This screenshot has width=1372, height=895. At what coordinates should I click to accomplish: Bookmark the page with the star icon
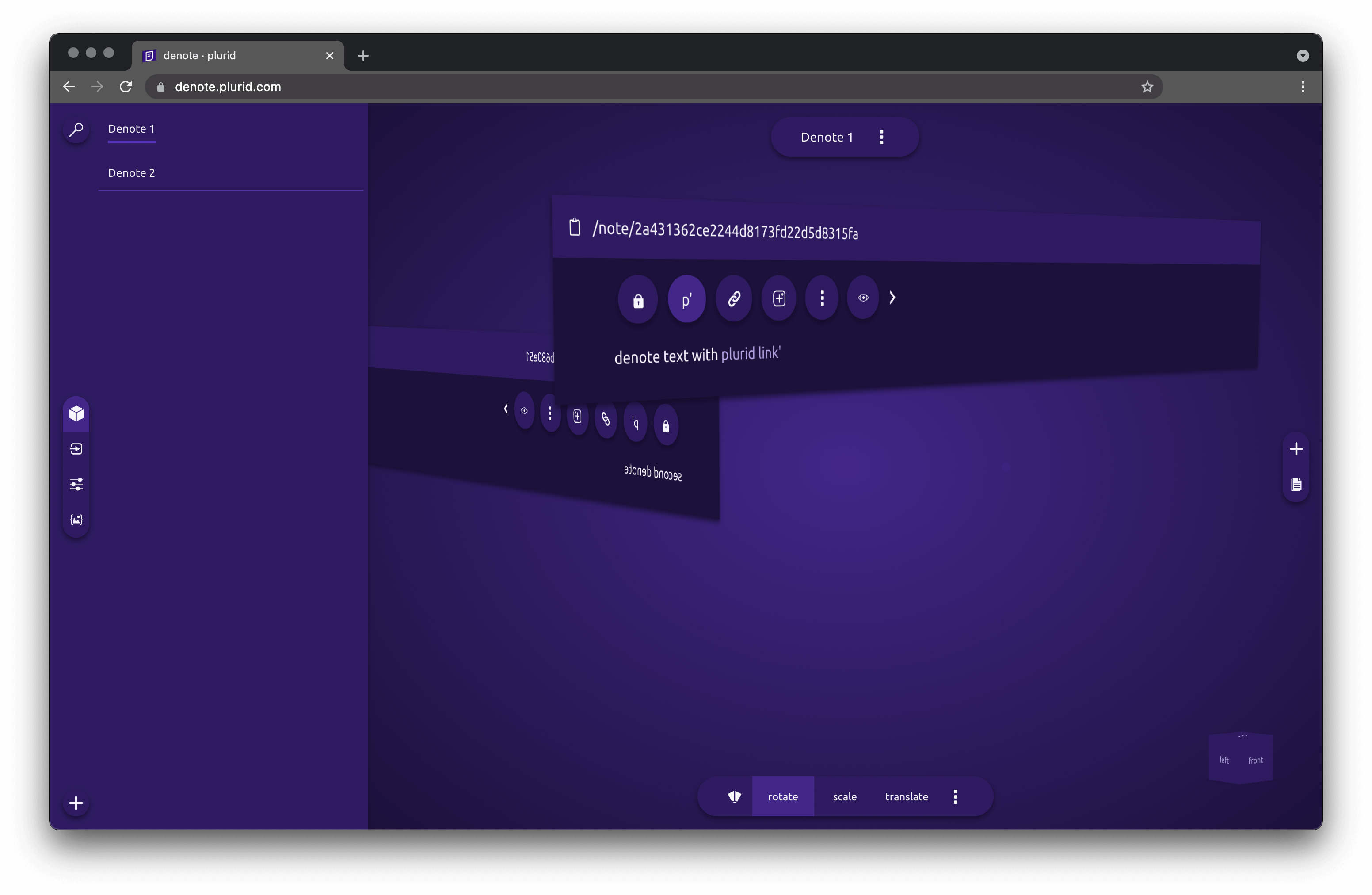[1147, 87]
